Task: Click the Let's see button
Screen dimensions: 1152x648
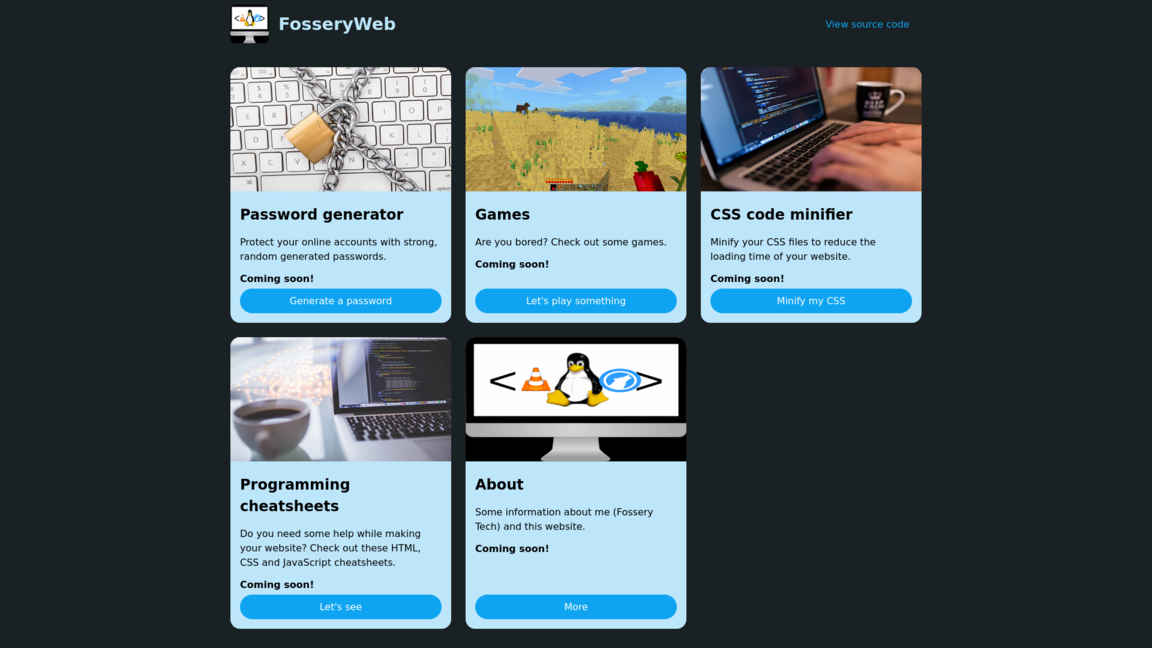Action: [341, 607]
